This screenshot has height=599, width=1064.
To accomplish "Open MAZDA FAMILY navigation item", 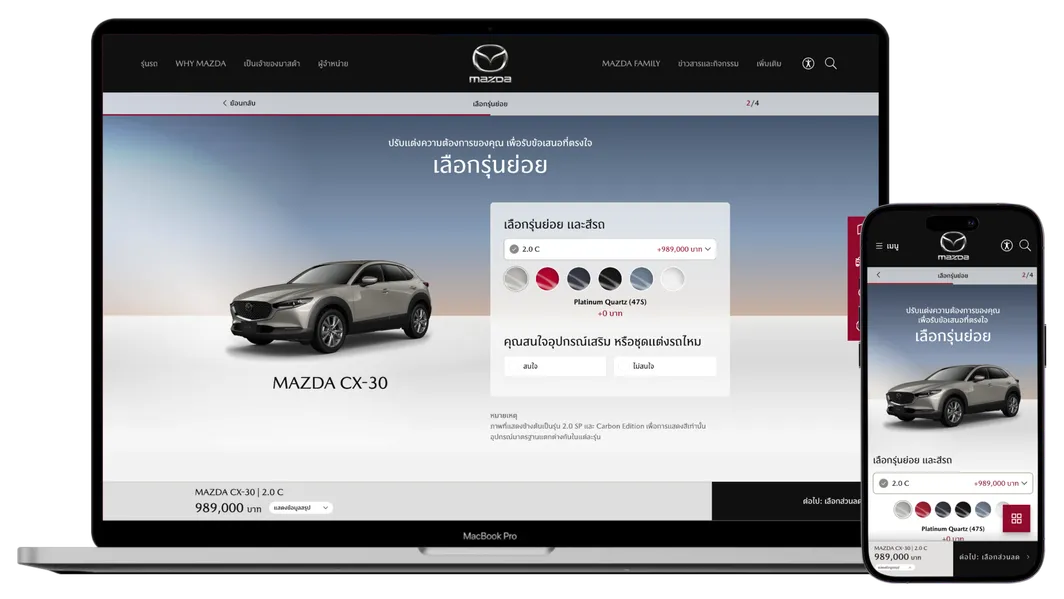I will (630, 64).
